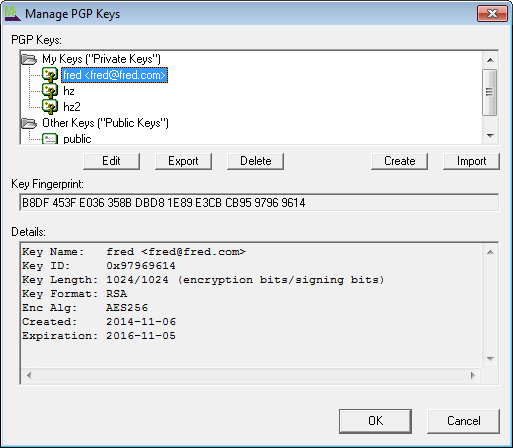Click the My Keys folder icon
Viewport: 513px width, 448px height.
29,59
